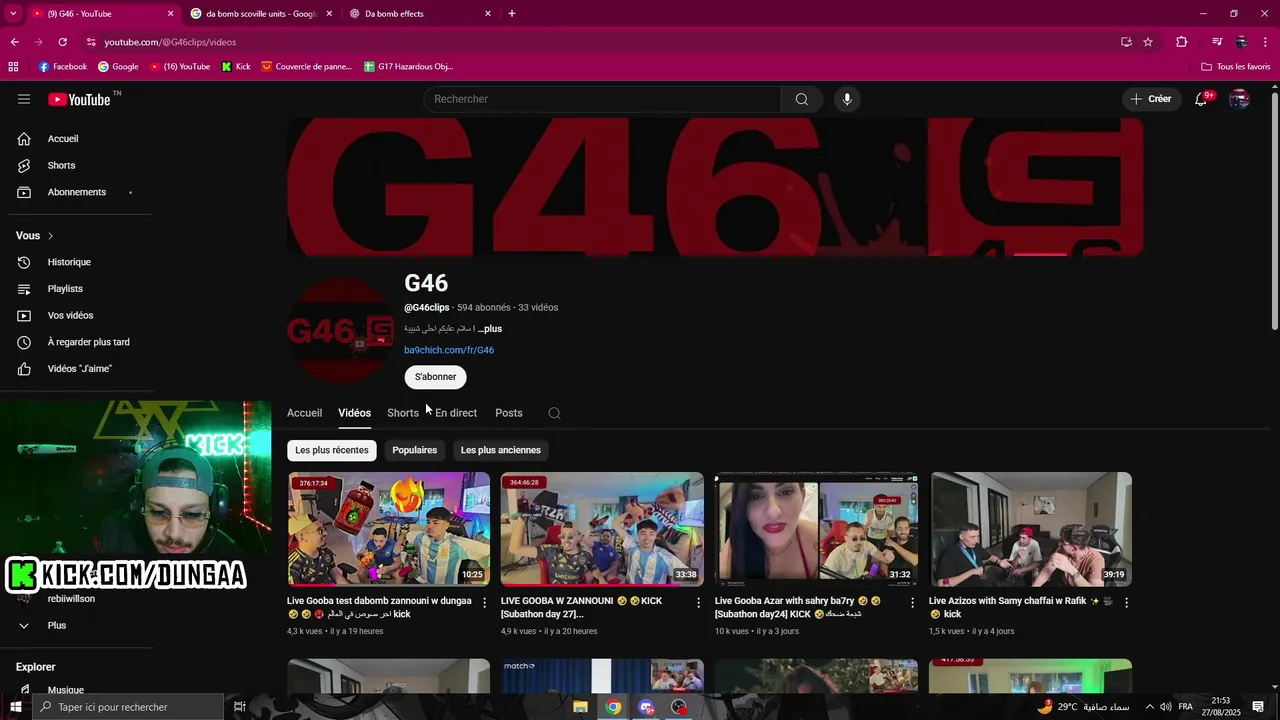Expand the Vous section
This screenshot has width=1280, height=720.
tap(35, 236)
